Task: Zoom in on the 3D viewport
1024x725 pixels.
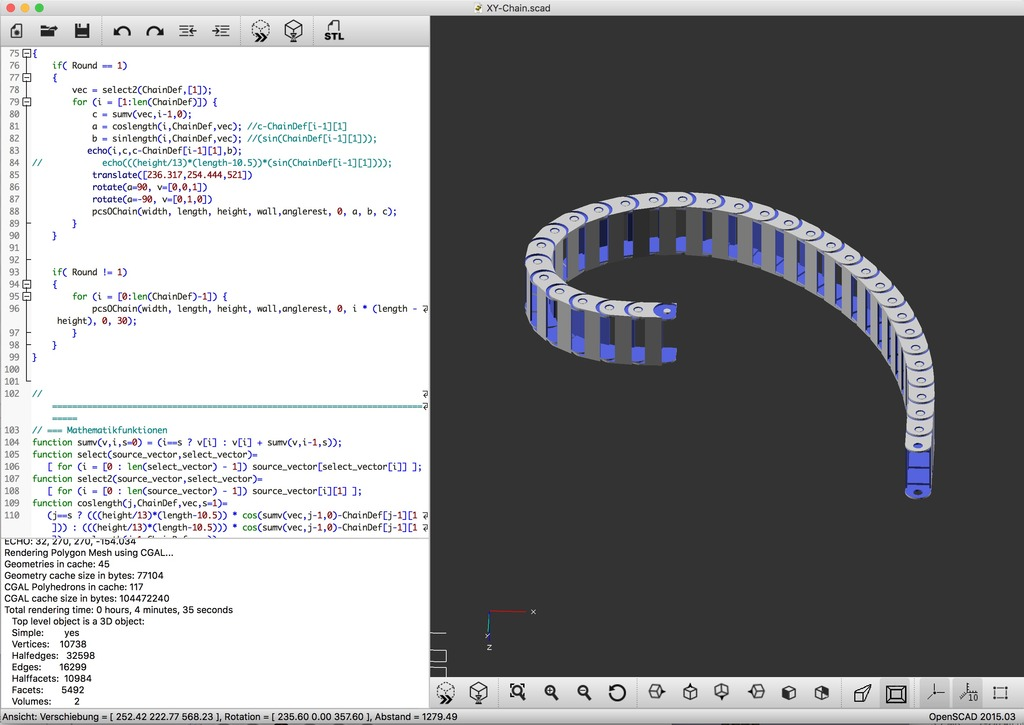Action: (550, 692)
